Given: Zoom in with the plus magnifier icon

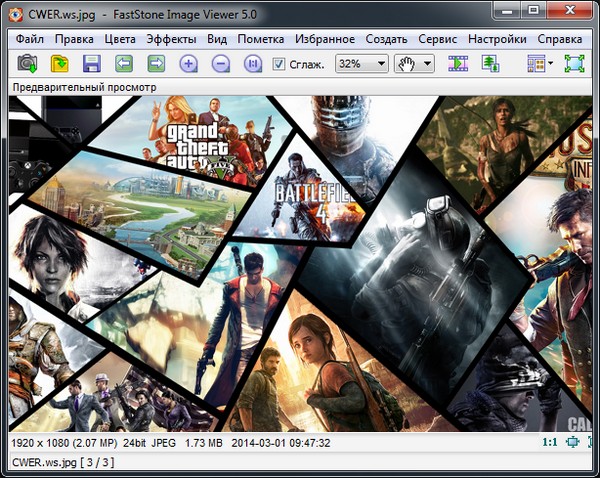Looking at the screenshot, I should tap(188, 64).
